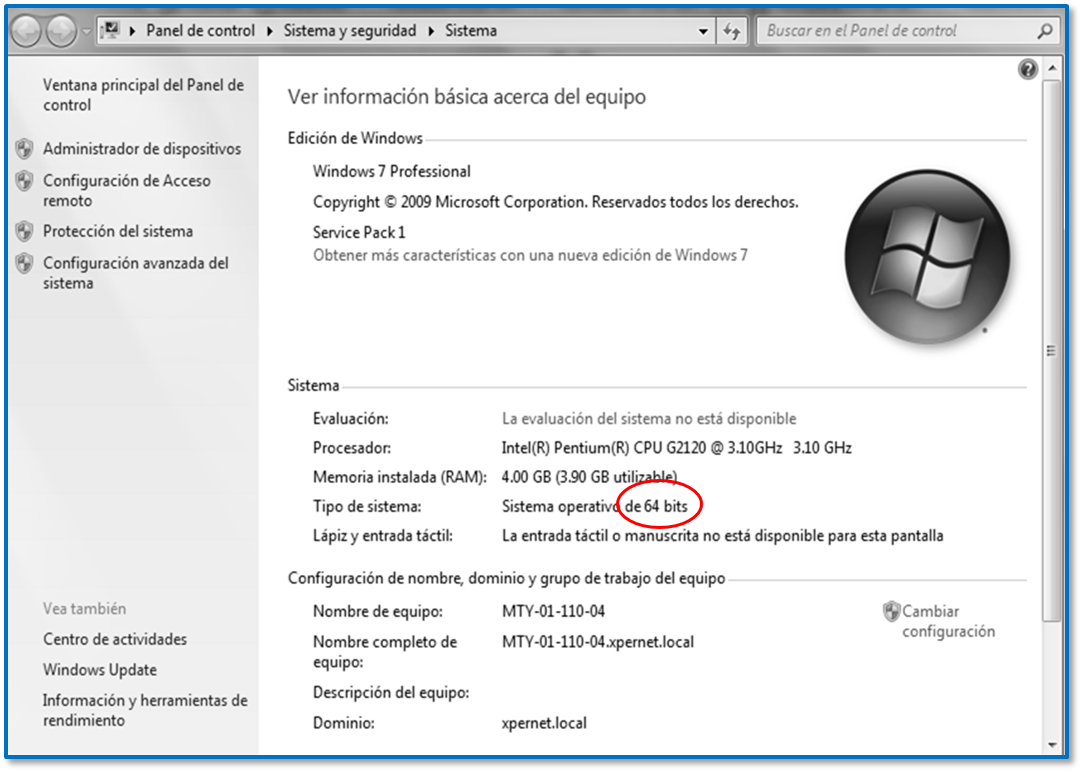The width and height of the screenshot is (1082, 772).
Task: Go to Panel de control breadcrumb
Action: 200,31
